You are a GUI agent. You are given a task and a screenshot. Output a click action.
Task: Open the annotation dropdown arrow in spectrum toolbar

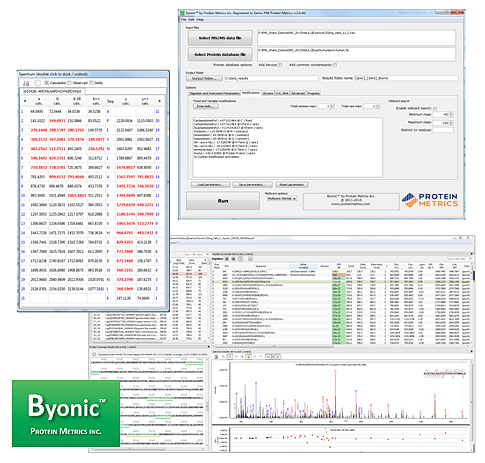[x=273, y=357]
